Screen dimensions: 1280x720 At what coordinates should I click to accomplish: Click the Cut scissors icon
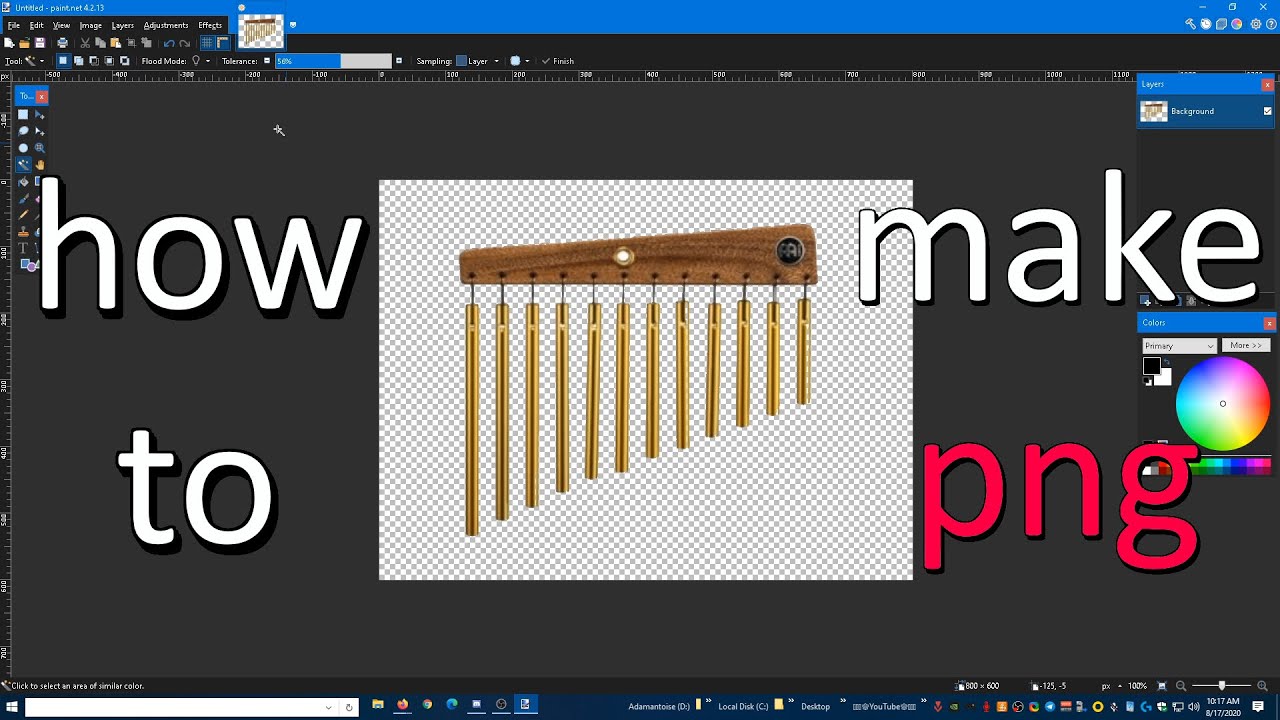pos(85,43)
